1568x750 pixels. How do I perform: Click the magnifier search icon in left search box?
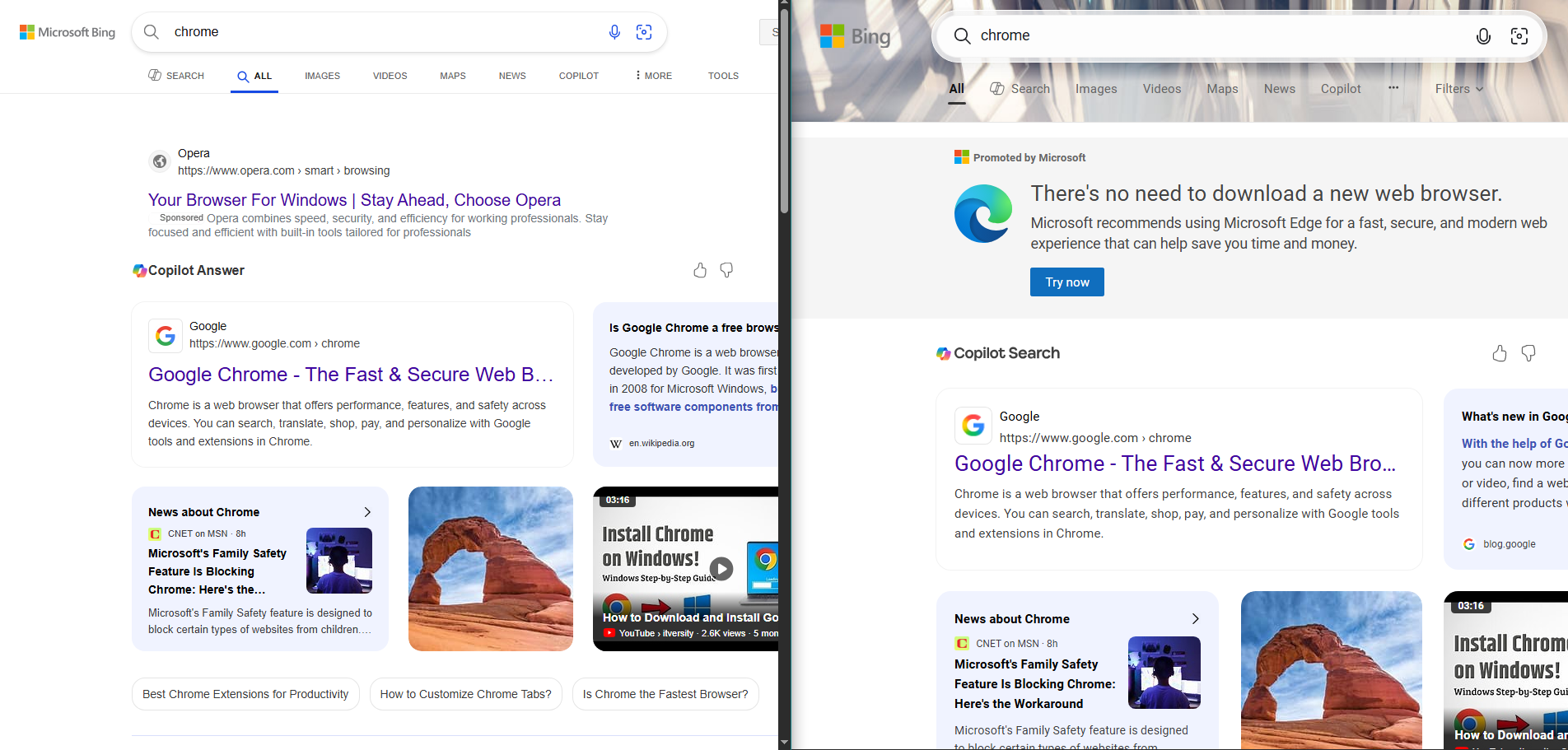pos(152,32)
